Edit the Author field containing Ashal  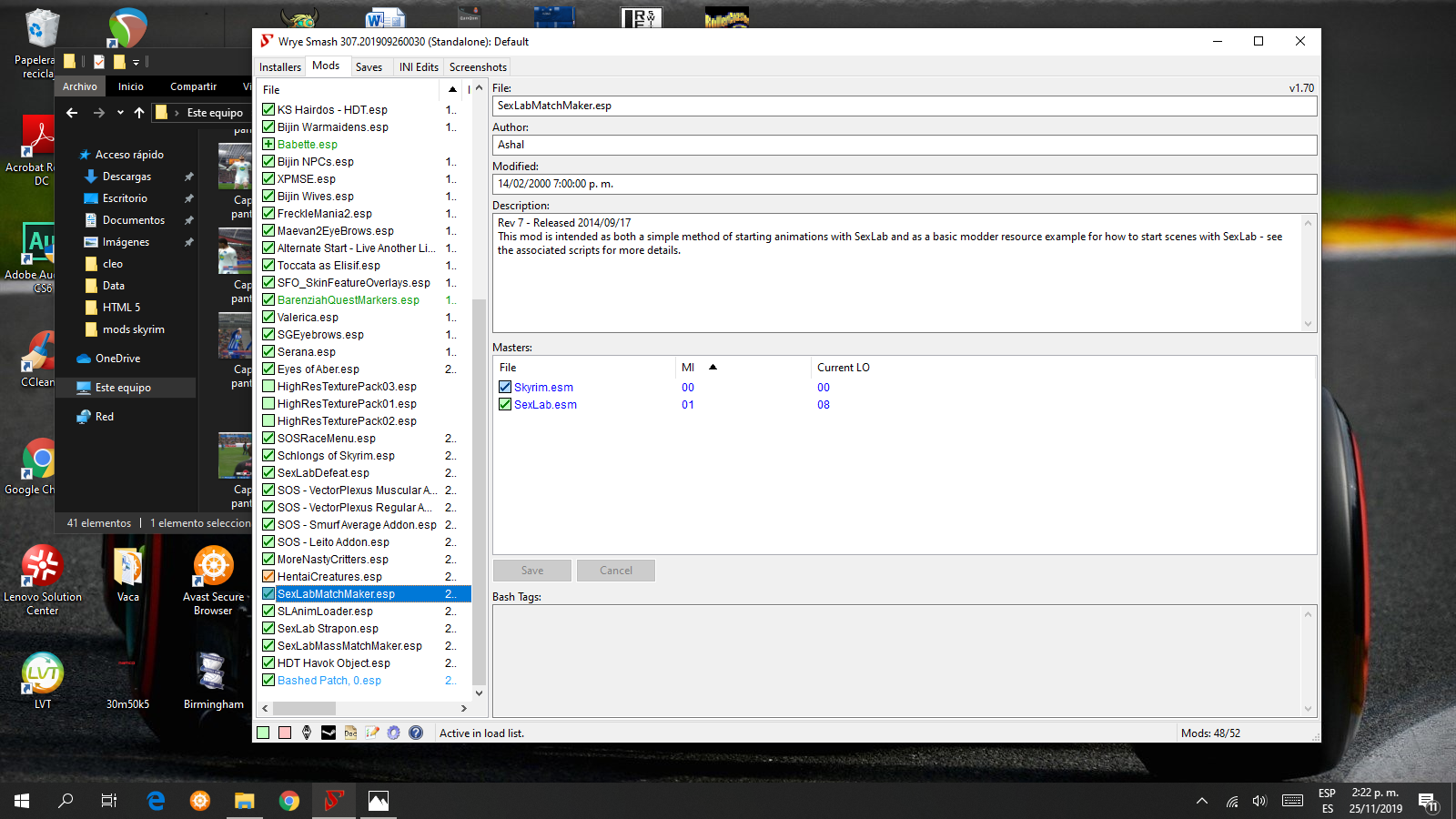905,145
